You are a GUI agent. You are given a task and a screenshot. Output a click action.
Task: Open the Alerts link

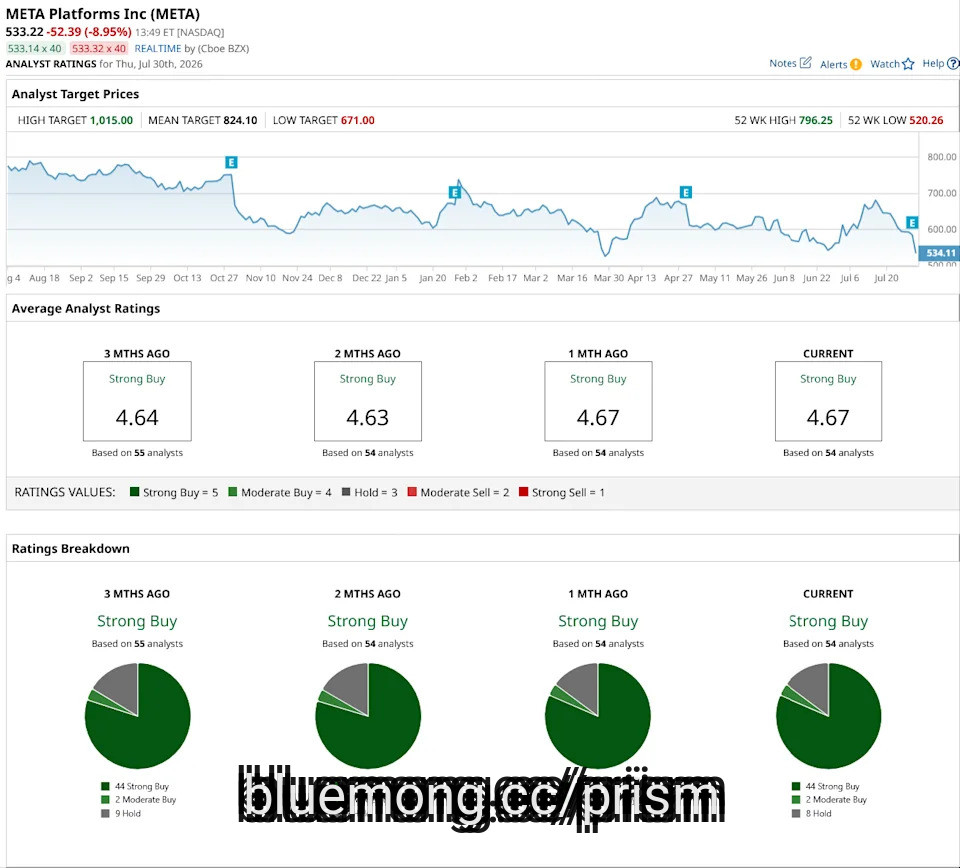click(833, 64)
